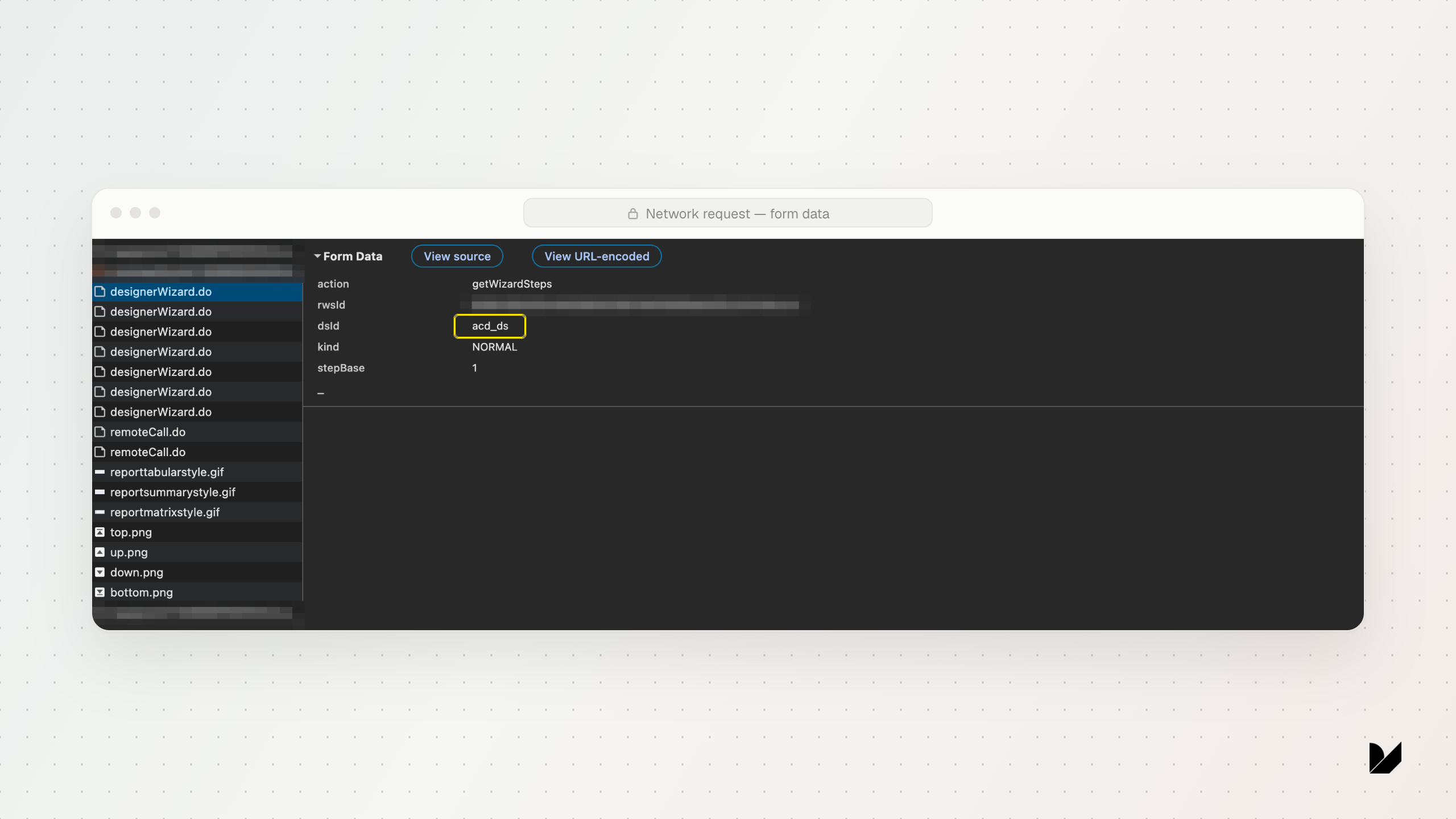Click the stepBase parameter name

click(x=341, y=368)
